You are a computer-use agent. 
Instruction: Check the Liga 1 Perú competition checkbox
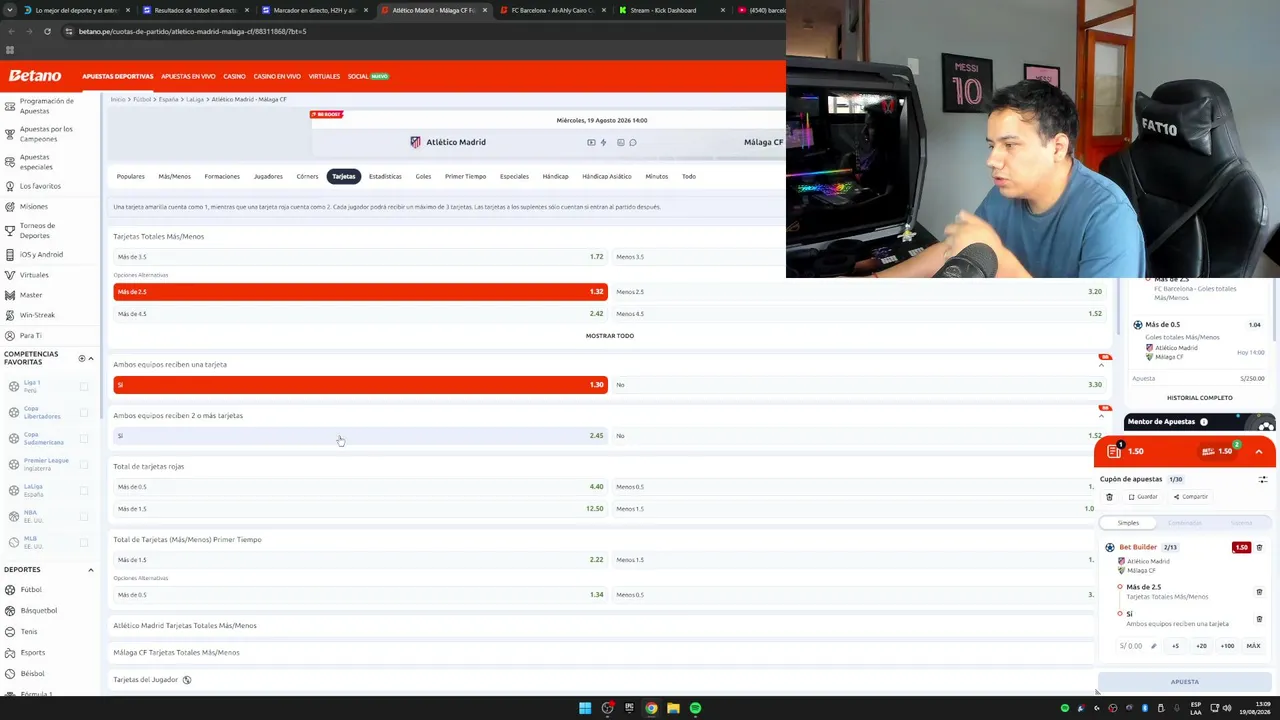84,386
